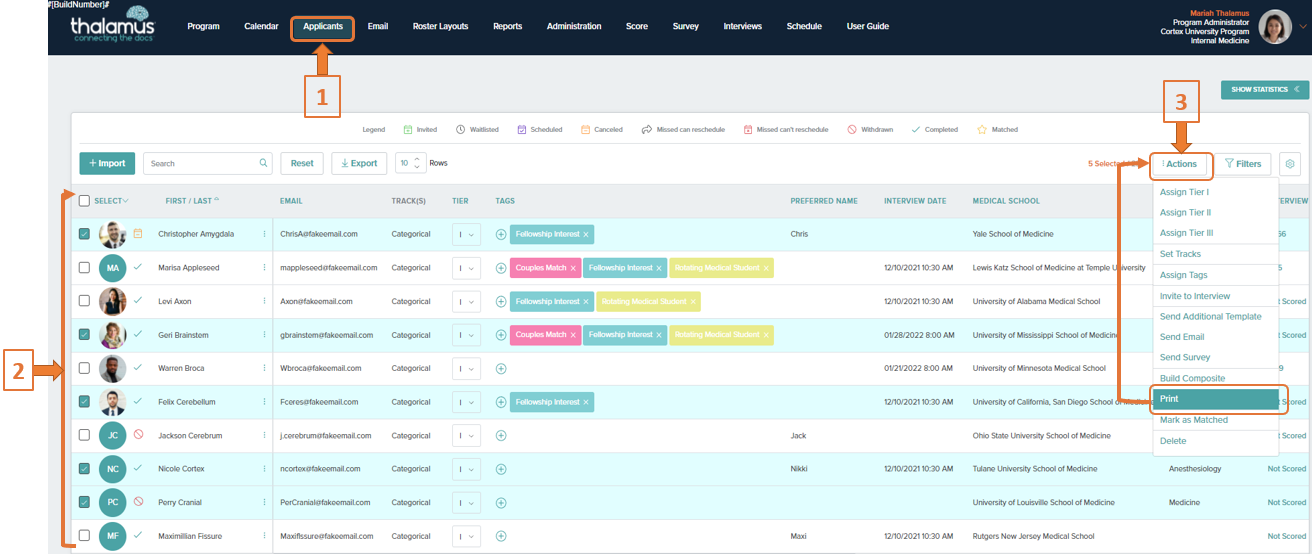Image resolution: width=1312 pixels, height=554 pixels.
Task: Toggle the select-all checkbox in header
Action: pos(84,201)
